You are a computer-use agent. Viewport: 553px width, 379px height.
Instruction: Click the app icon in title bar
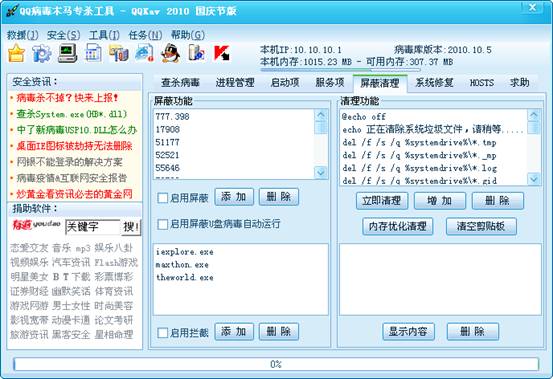[12, 10]
